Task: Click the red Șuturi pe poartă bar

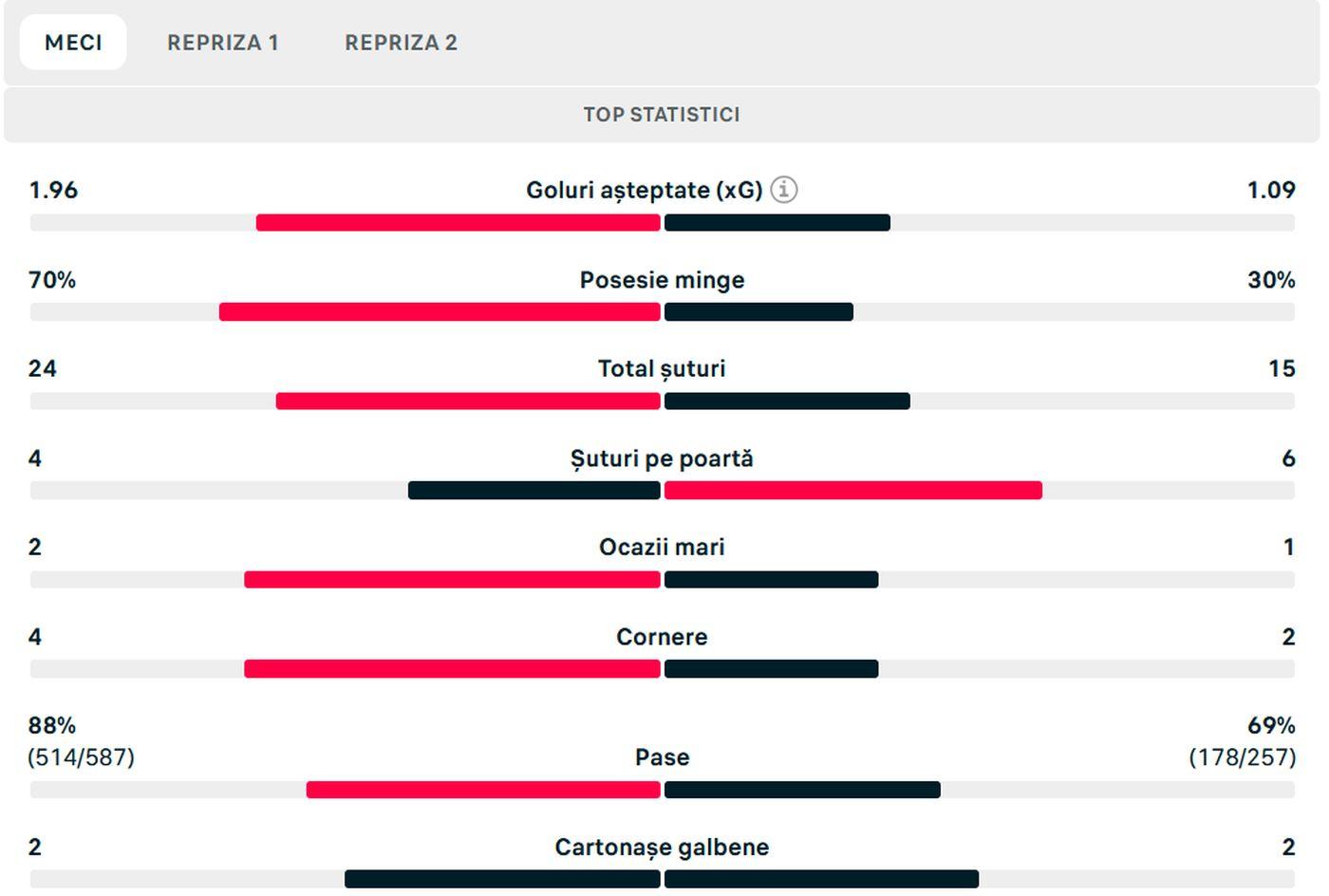Action: [x=852, y=491]
